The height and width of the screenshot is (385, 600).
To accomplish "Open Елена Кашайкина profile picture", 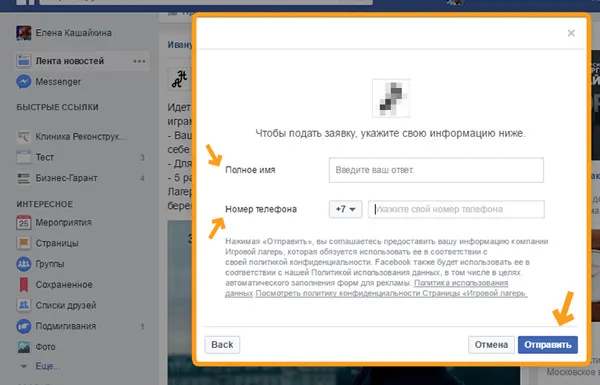I will pyautogui.click(x=24, y=33).
